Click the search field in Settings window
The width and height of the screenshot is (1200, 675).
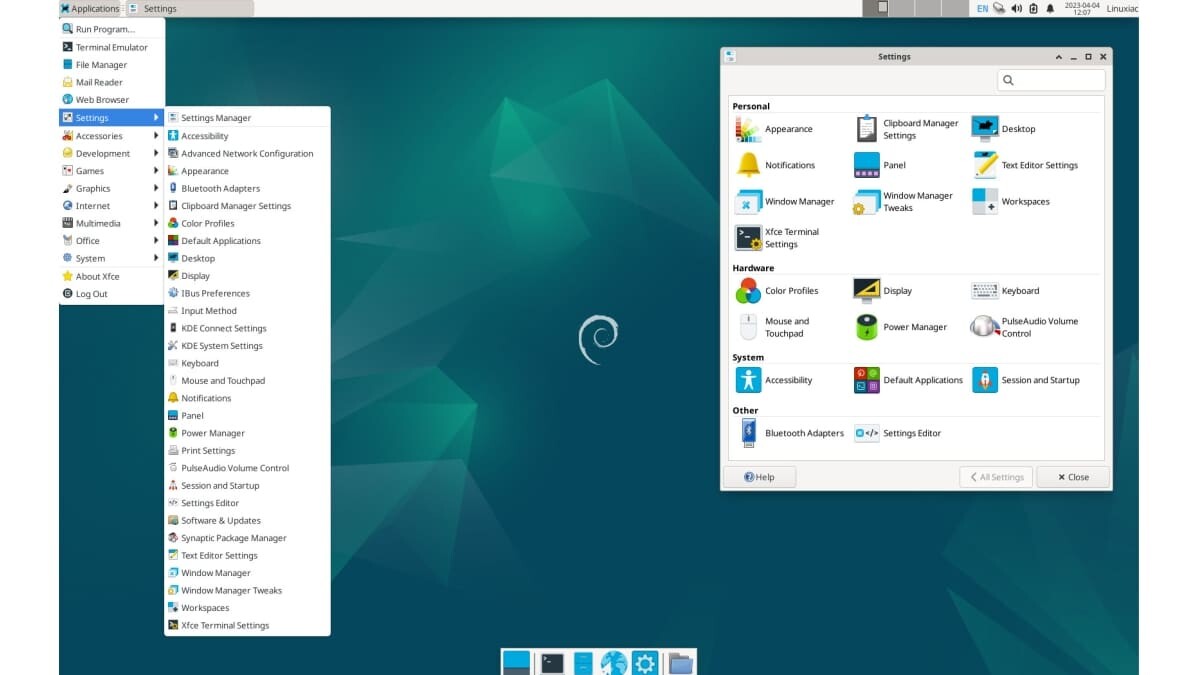coord(1058,80)
